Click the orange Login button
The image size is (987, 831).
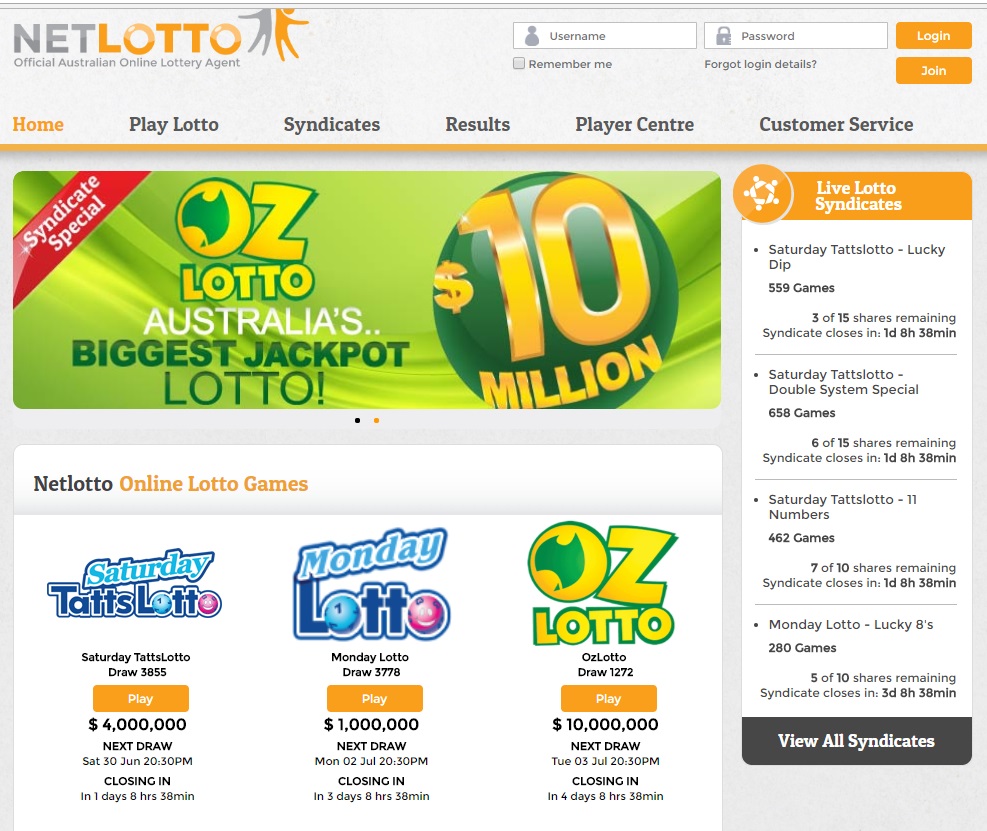coord(933,36)
